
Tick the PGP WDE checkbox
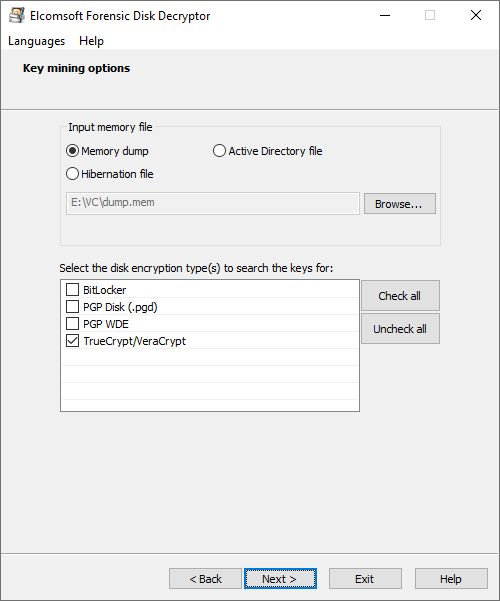coord(72,324)
